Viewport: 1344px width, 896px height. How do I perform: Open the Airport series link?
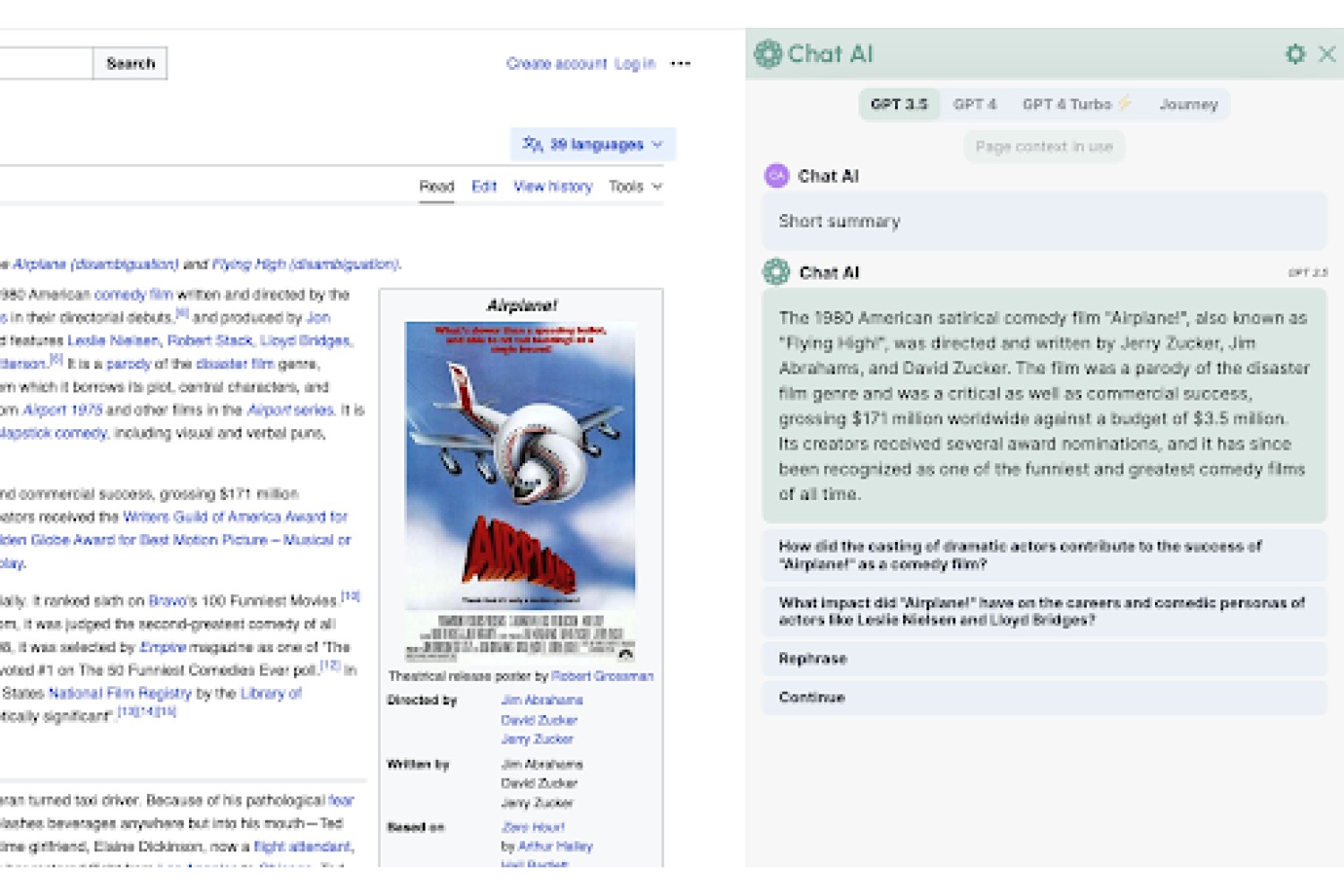click(x=290, y=410)
